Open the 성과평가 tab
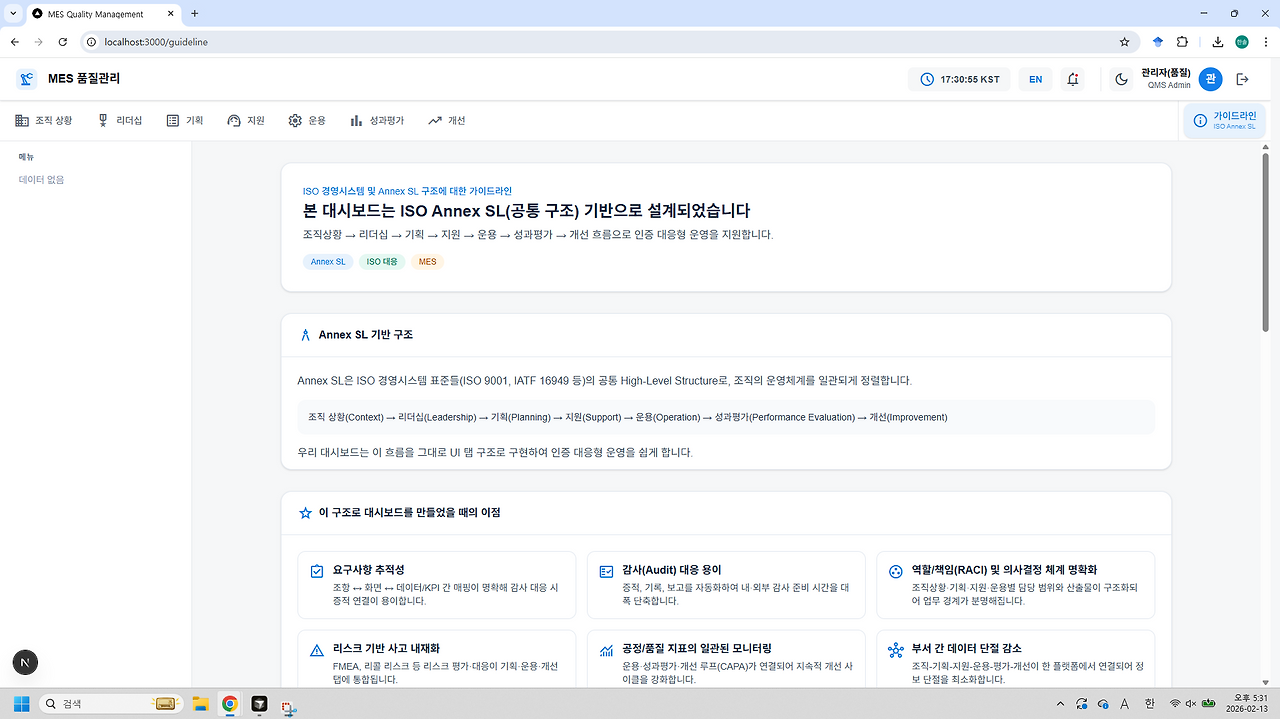This screenshot has height=719, width=1280. (377, 120)
